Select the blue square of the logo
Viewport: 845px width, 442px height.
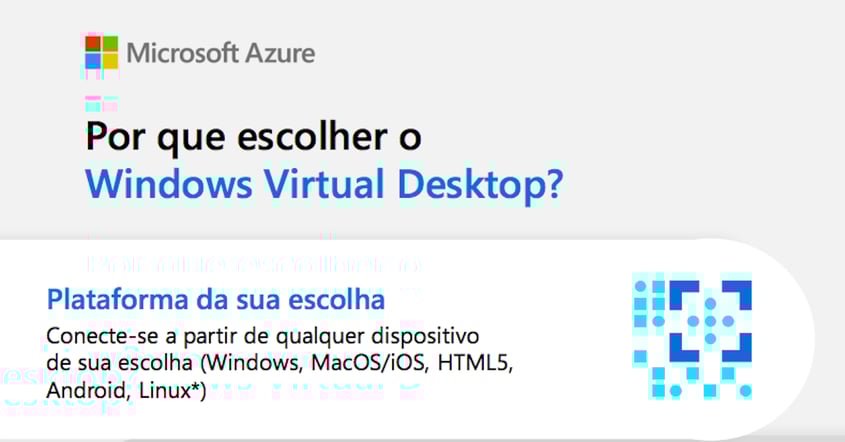93,61
